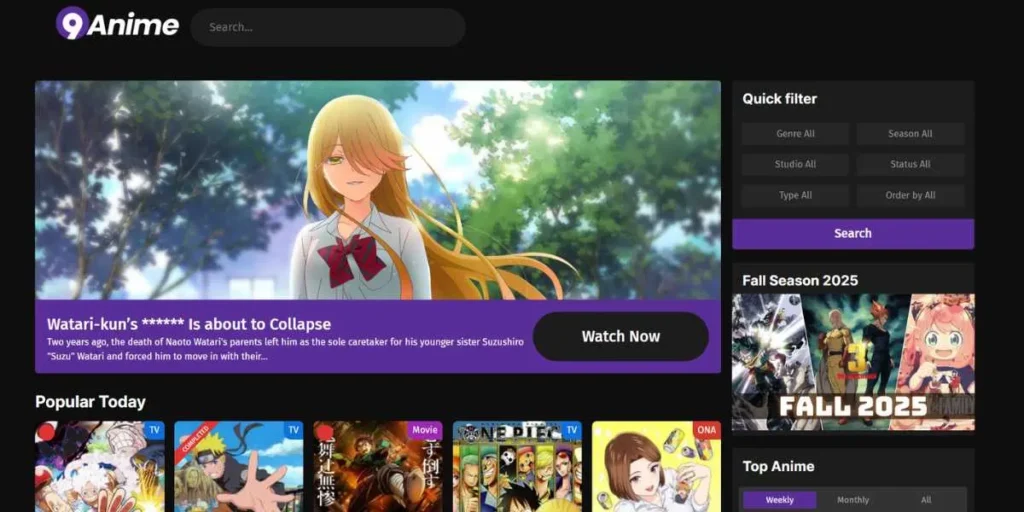Image resolution: width=1024 pixels, height=512 pixels.
Task: Click the Watari-kun hero banner image
Action: click(x=377, y=190)
